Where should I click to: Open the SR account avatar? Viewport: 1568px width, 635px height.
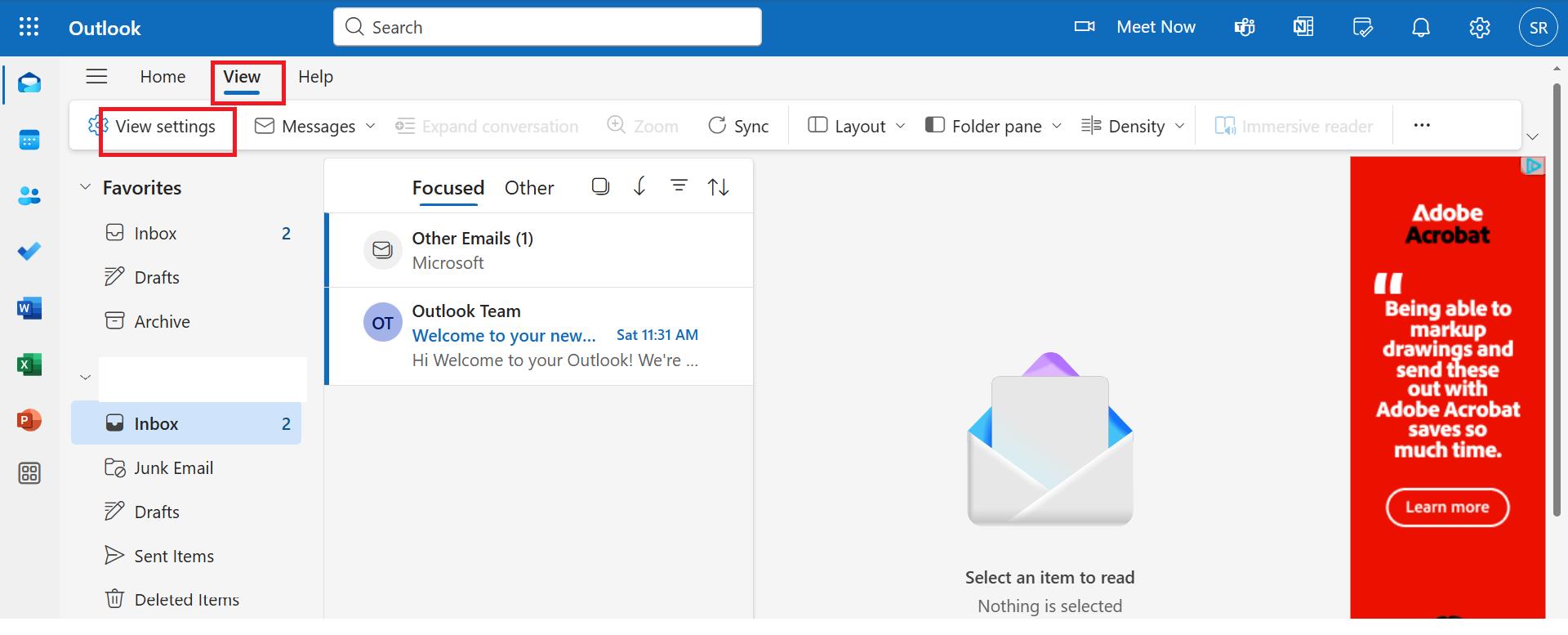click(x=1539, y=27)
